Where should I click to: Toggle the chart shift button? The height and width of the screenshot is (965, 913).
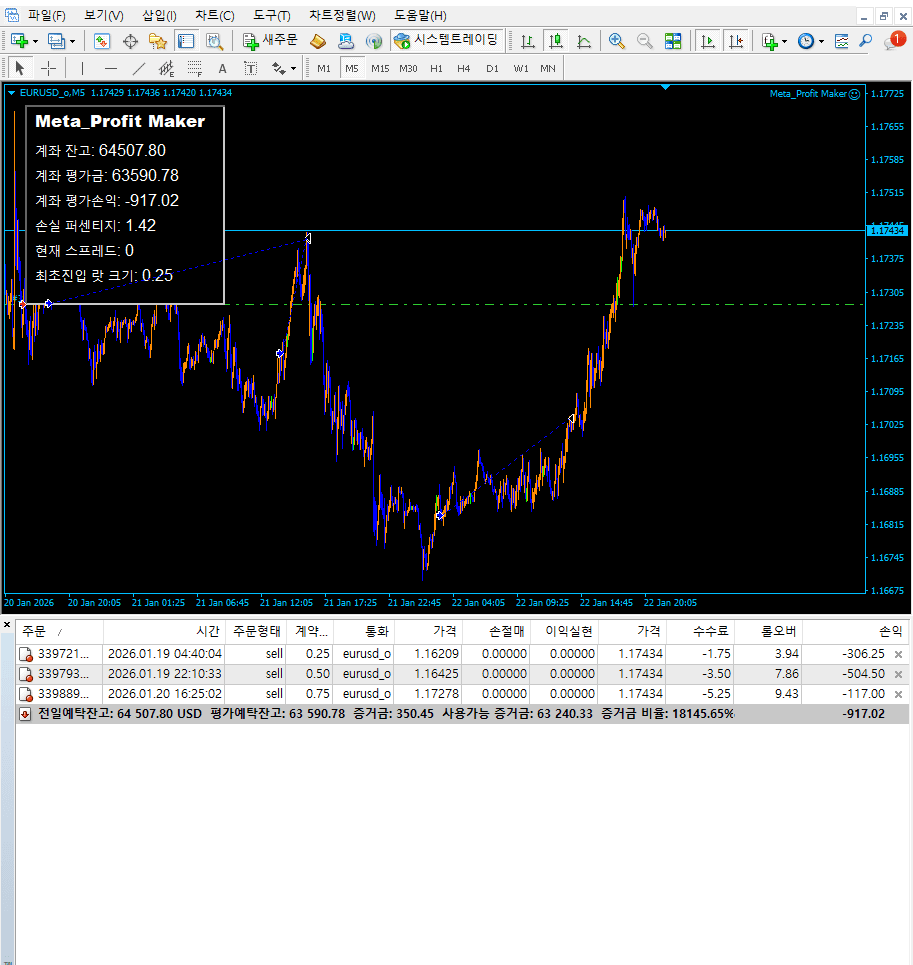tap(736, 41)
